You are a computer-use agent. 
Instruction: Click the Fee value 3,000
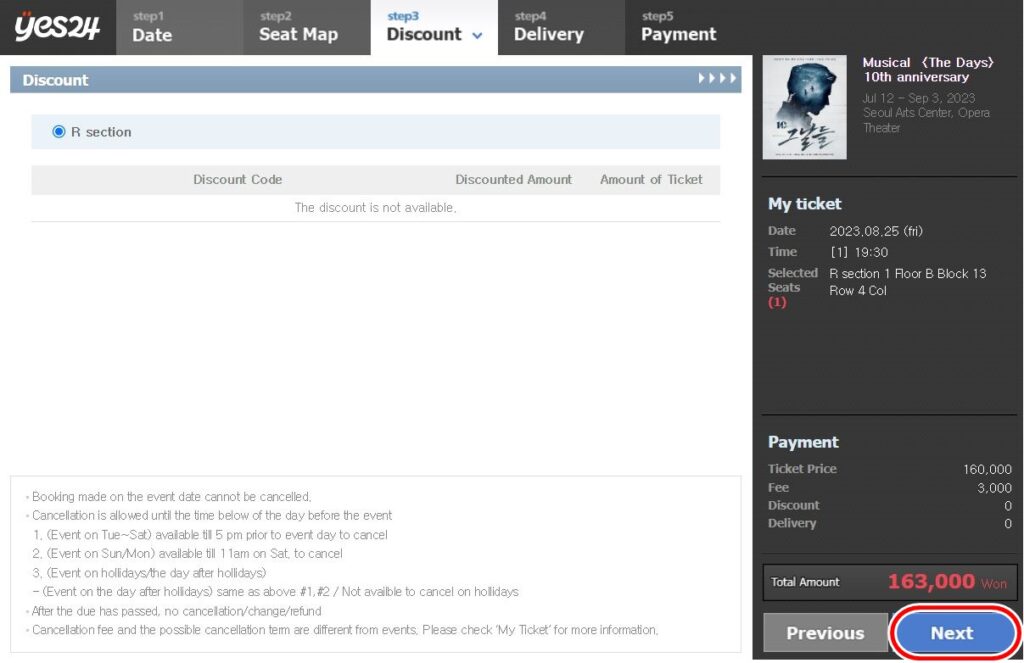pyautogui.click(x=994, y=488)
